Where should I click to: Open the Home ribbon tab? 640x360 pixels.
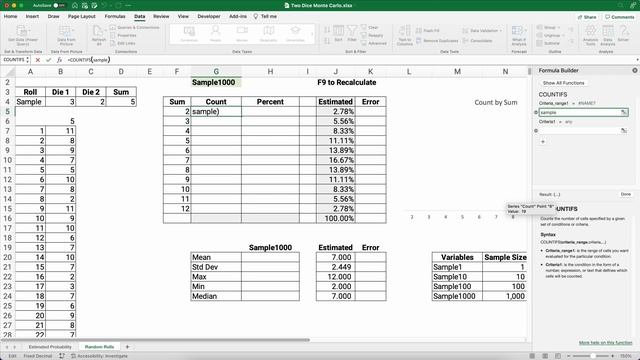(11, 16)
